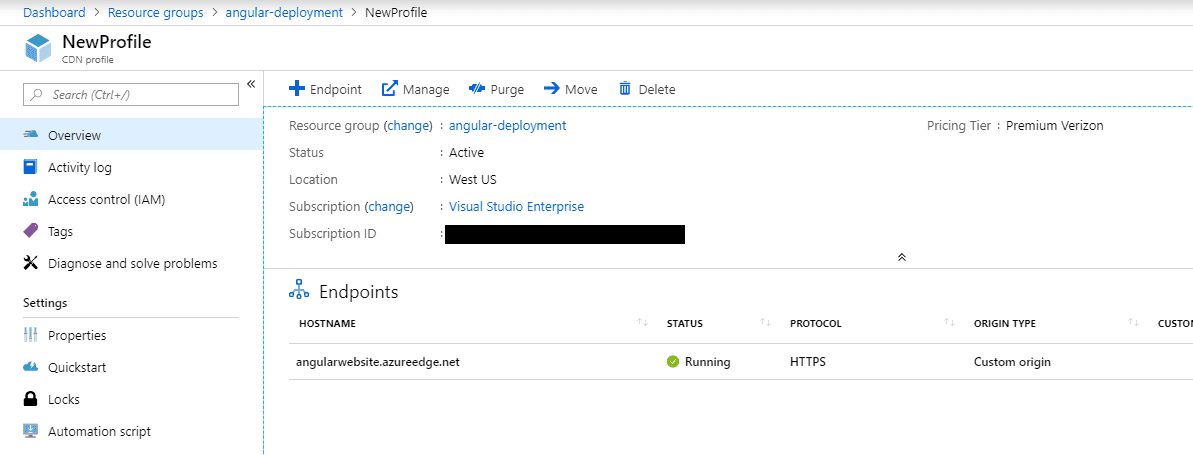Open Diagnose and solve problems
This screenshot has width=1193, height=455.
131,263
